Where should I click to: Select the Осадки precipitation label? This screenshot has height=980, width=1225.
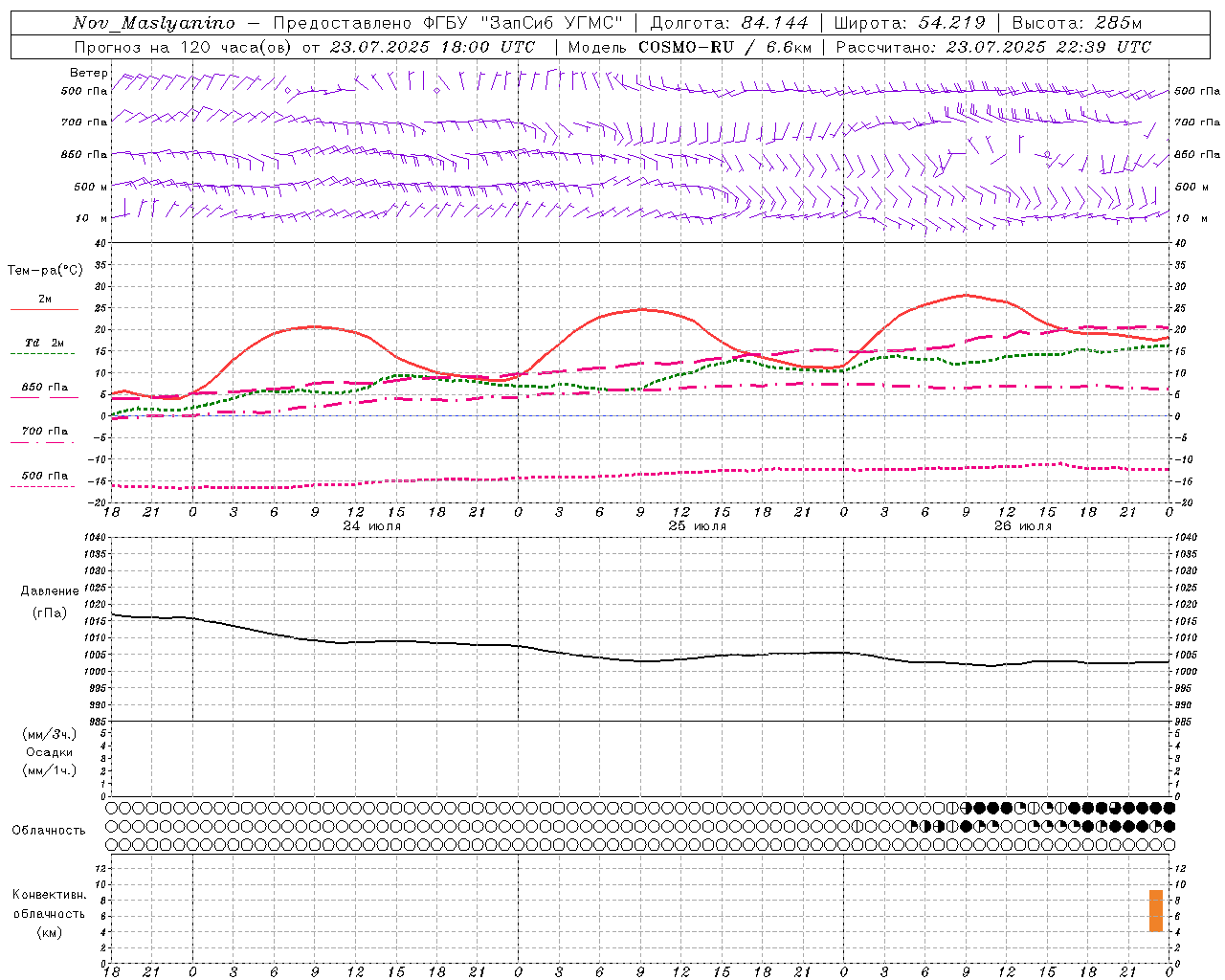click(50, 752)
